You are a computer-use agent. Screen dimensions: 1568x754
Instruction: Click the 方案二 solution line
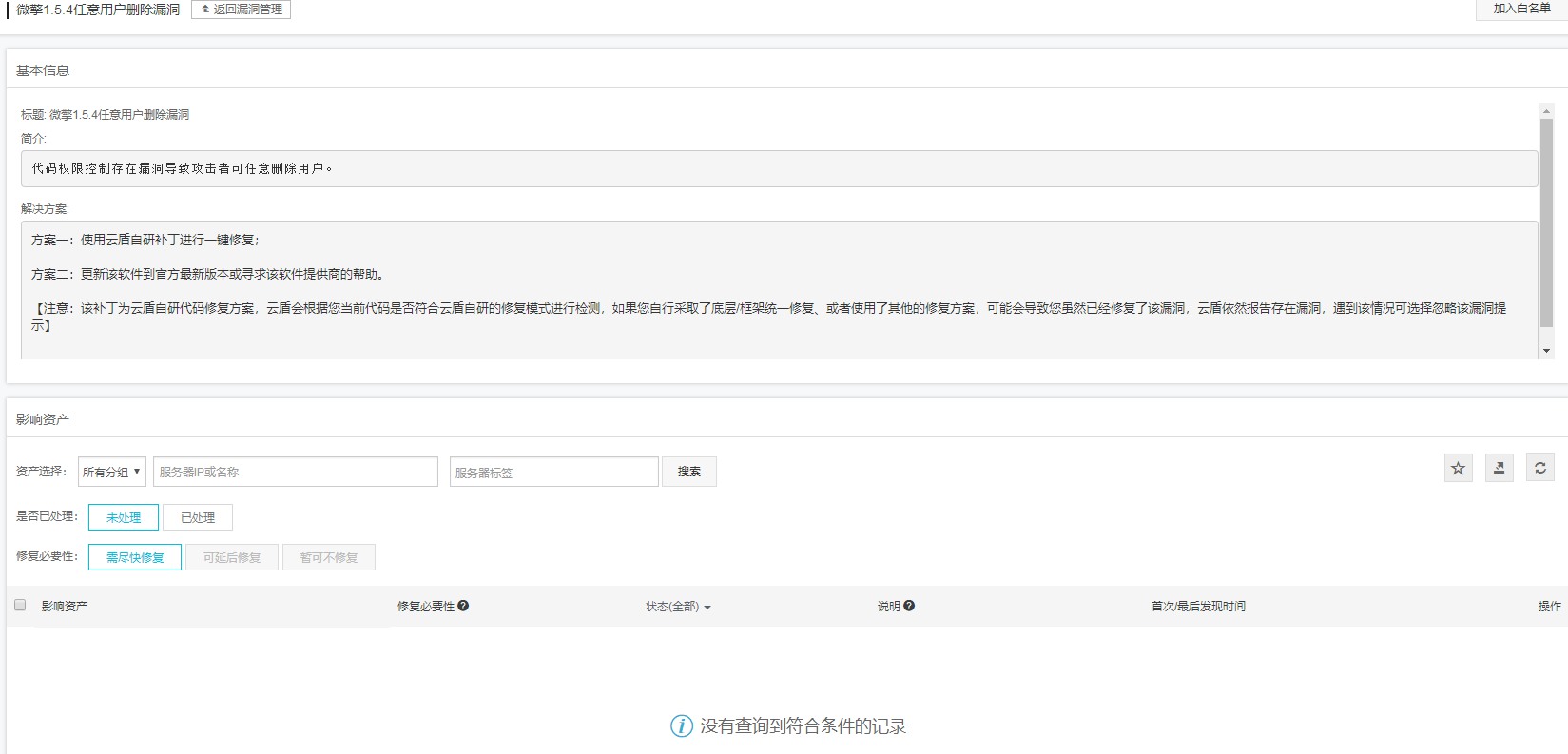pyautogui.click(x=208, y=274)
